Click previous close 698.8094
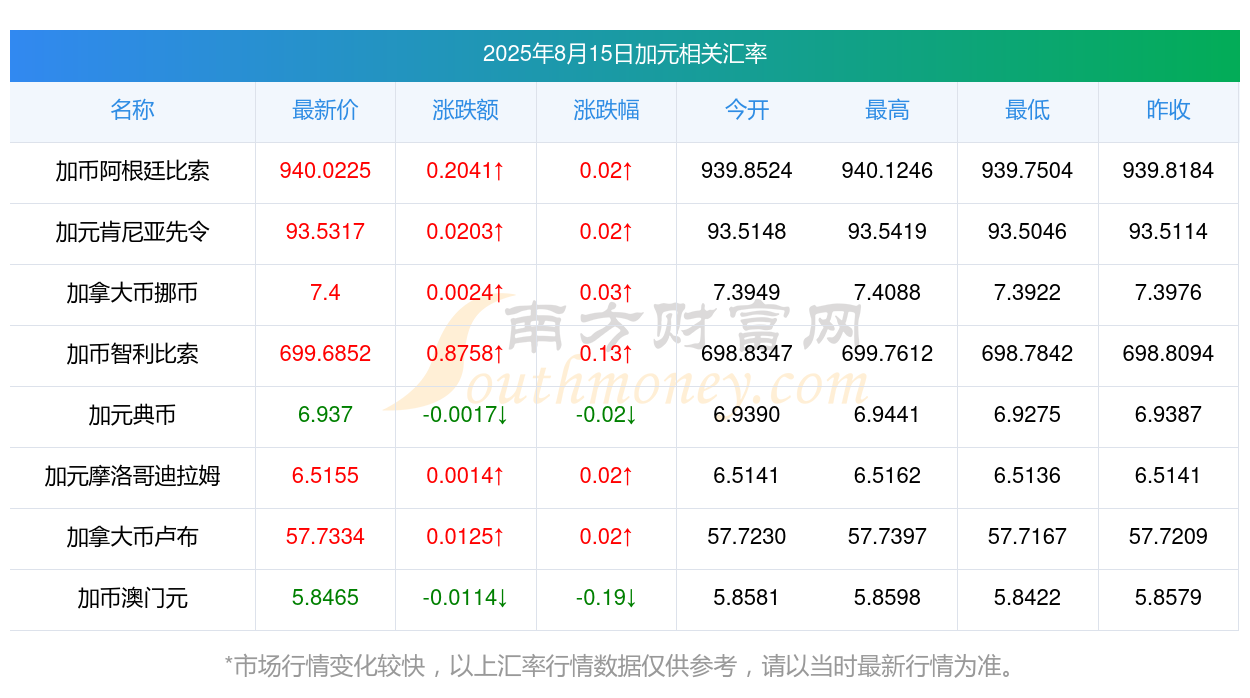Image resolution: width=1250 pixels, height=698 pixels. click(1168, 354)
